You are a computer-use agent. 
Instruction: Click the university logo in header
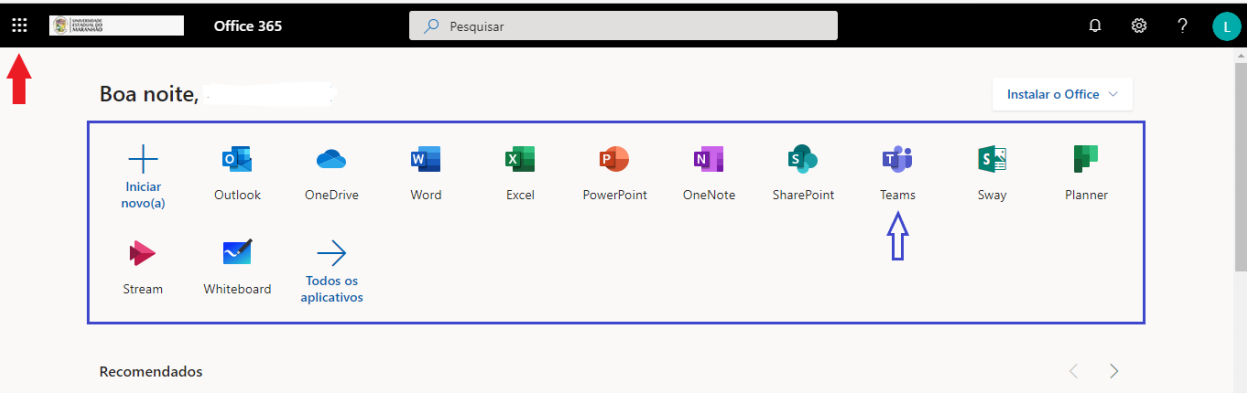pyautogui.click(x=116, y=25)
